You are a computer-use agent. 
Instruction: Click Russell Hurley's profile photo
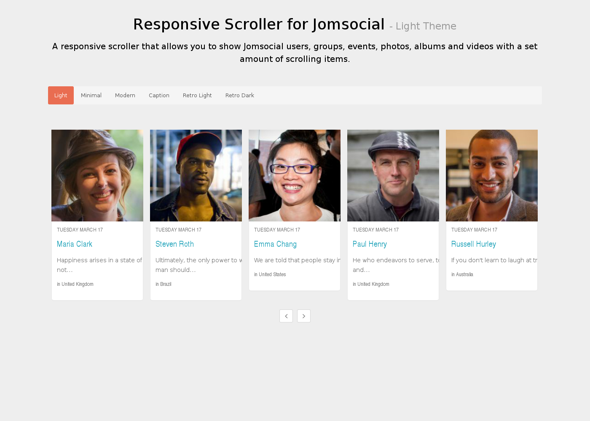492,175
